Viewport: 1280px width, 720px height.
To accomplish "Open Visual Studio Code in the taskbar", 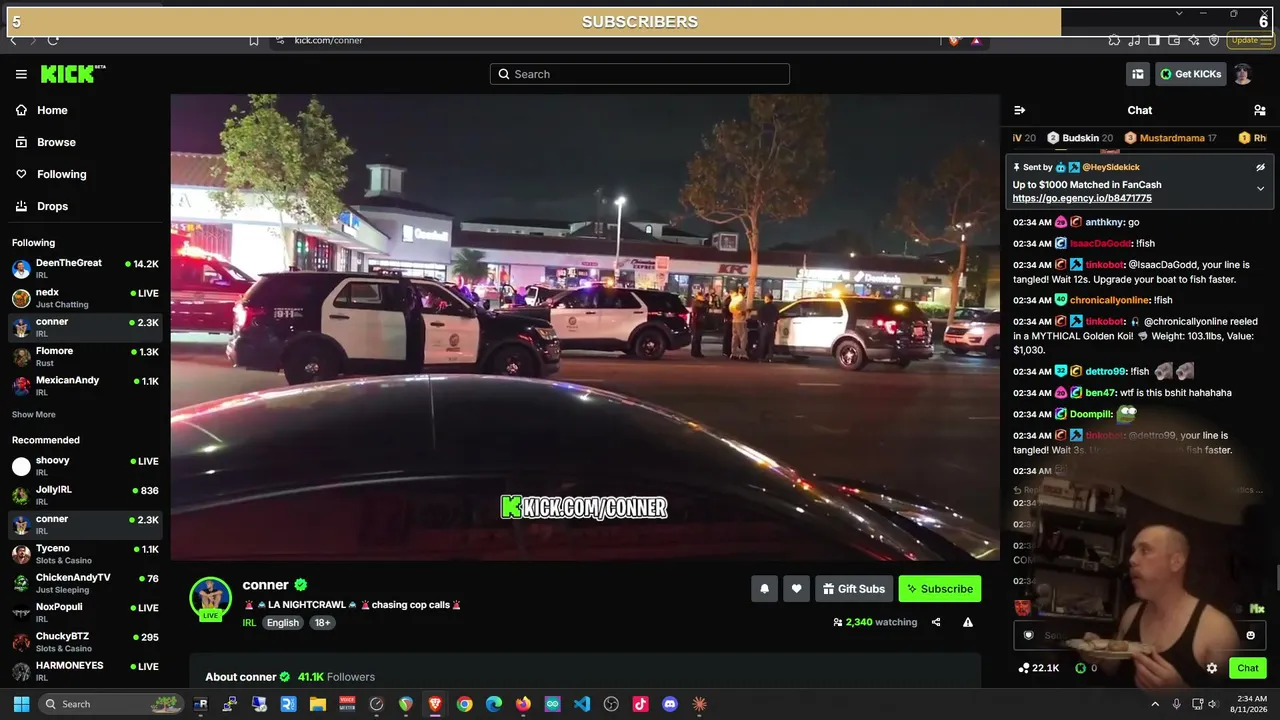I will click(x=582, y=704).
